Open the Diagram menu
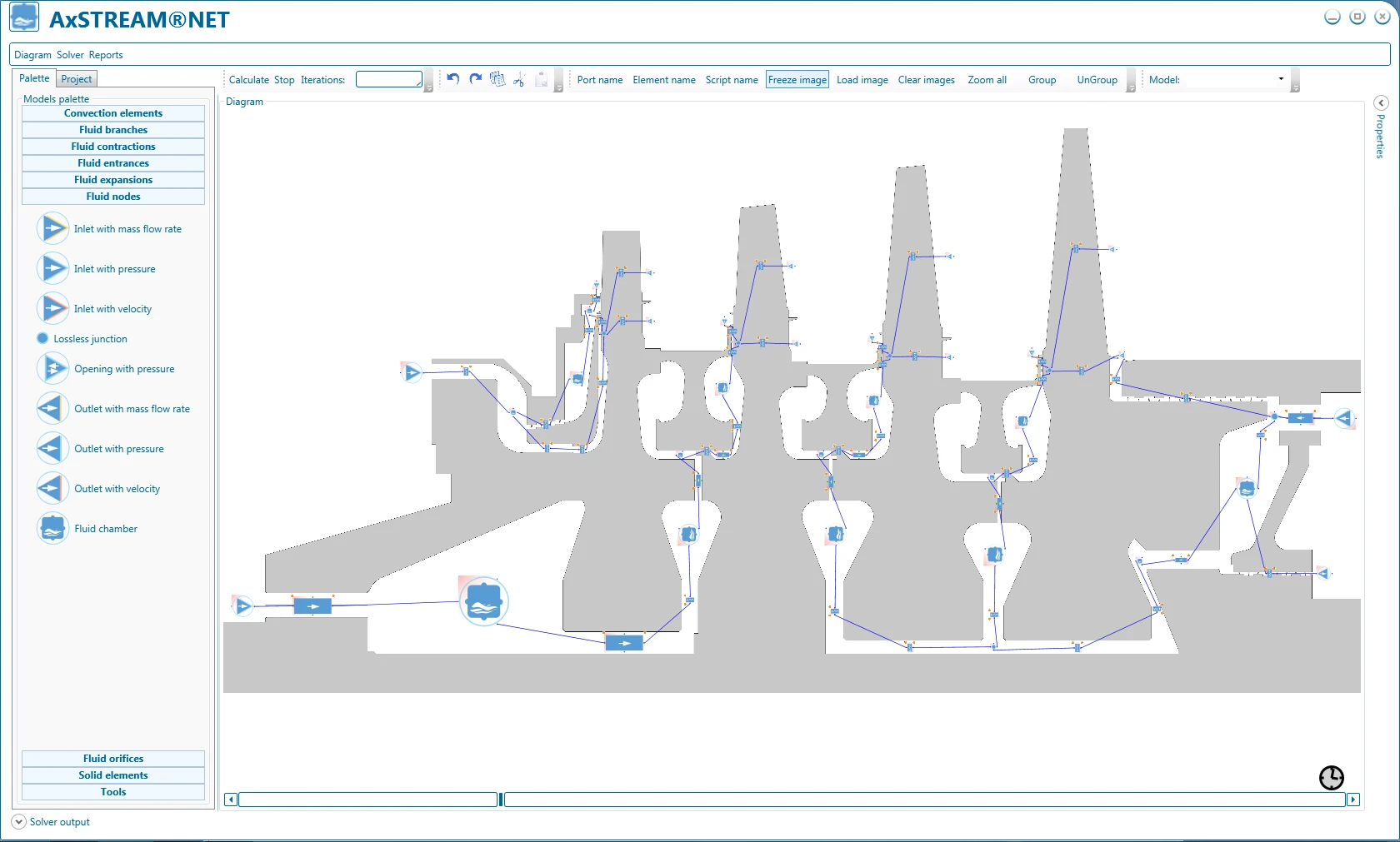 (32, 55)
